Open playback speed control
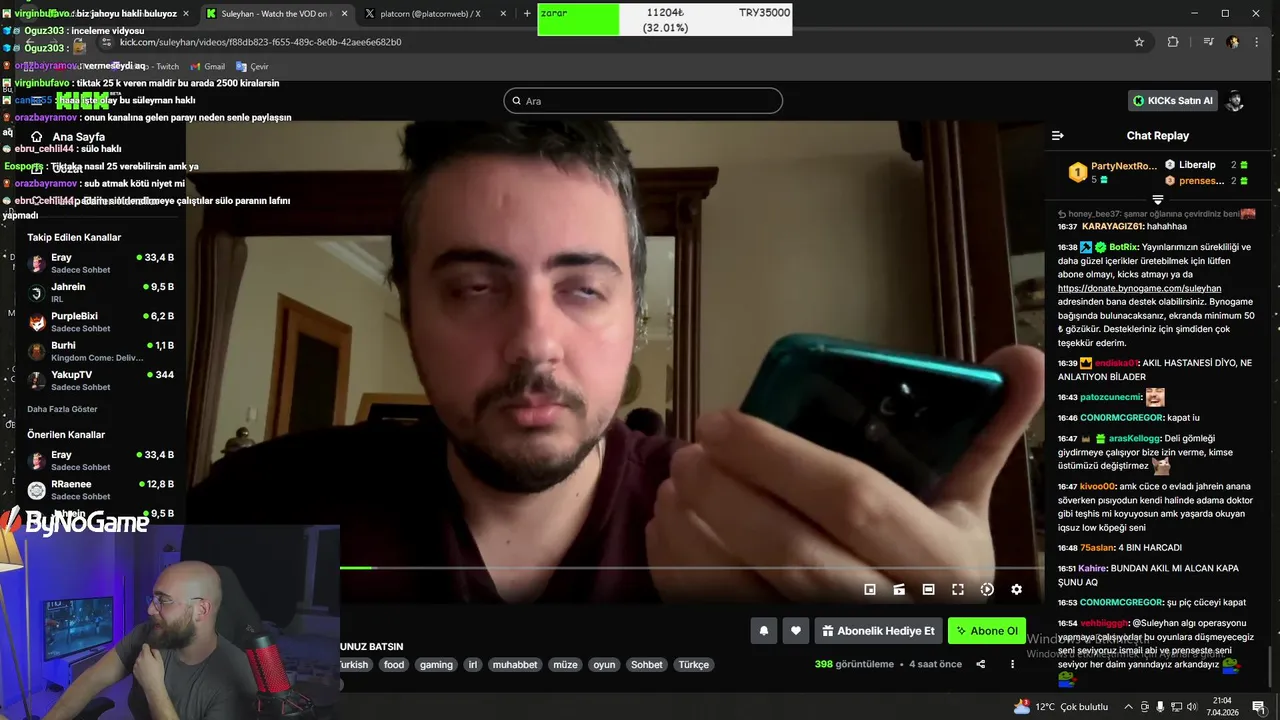Viewport: 1280px width, 720px height. (987, 590)
